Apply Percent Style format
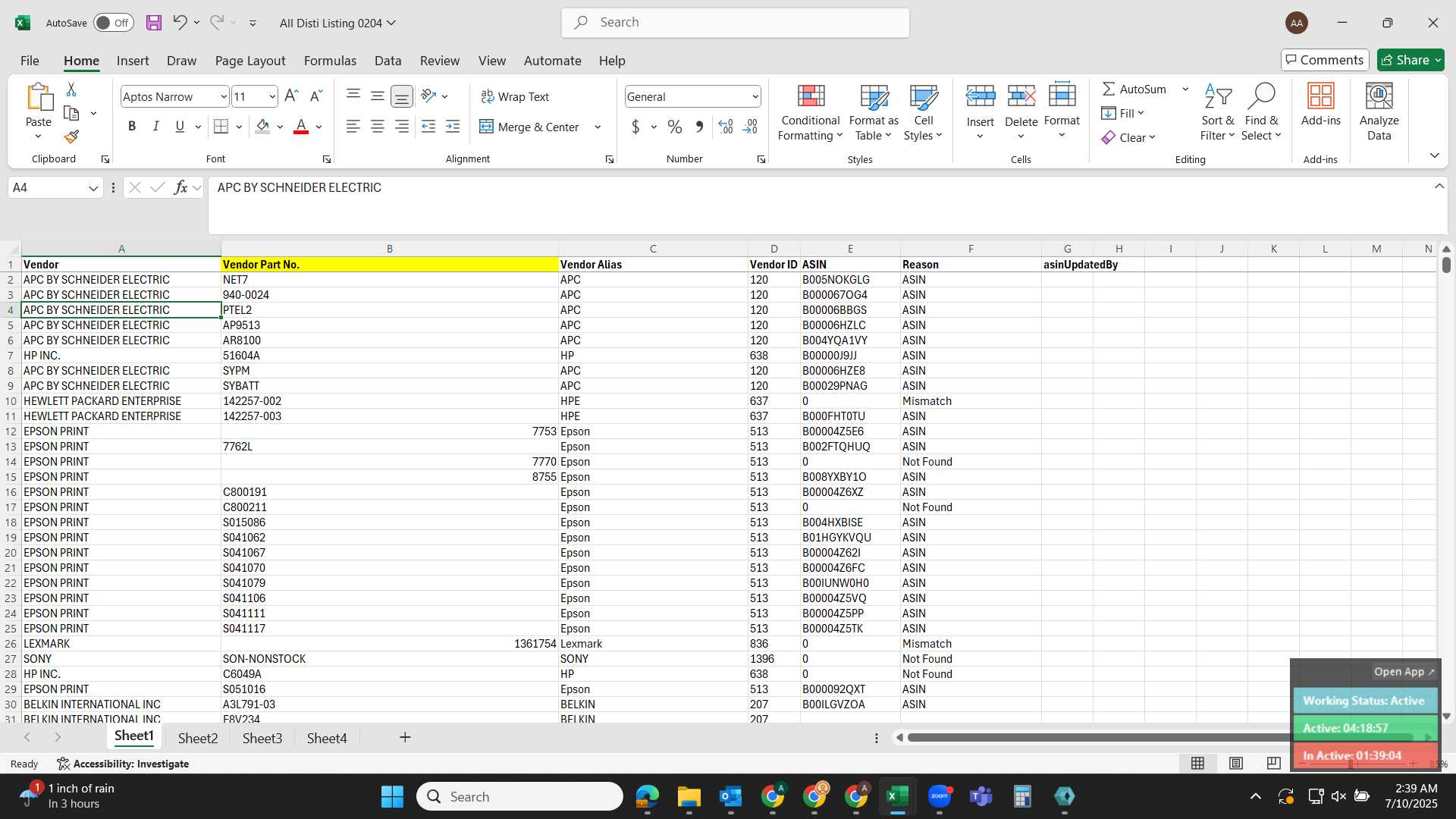 point(675,127)
